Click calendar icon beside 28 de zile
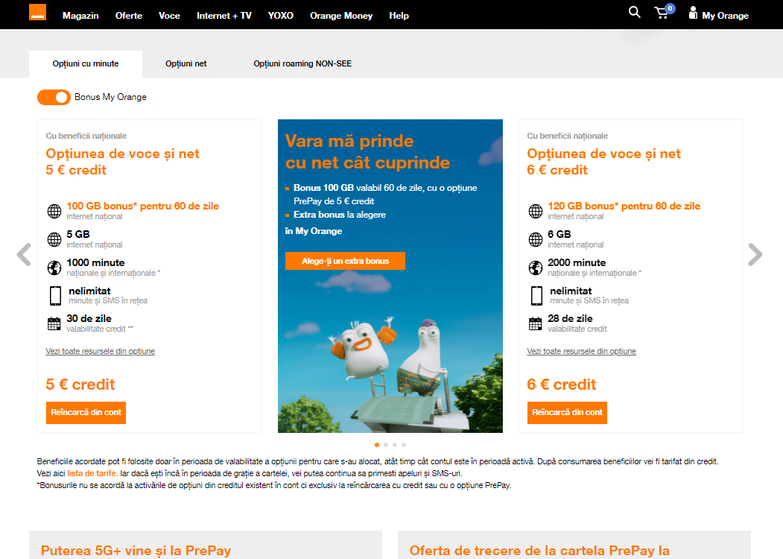The height and width of the screenshot is (559, 783). pos(536,323)
